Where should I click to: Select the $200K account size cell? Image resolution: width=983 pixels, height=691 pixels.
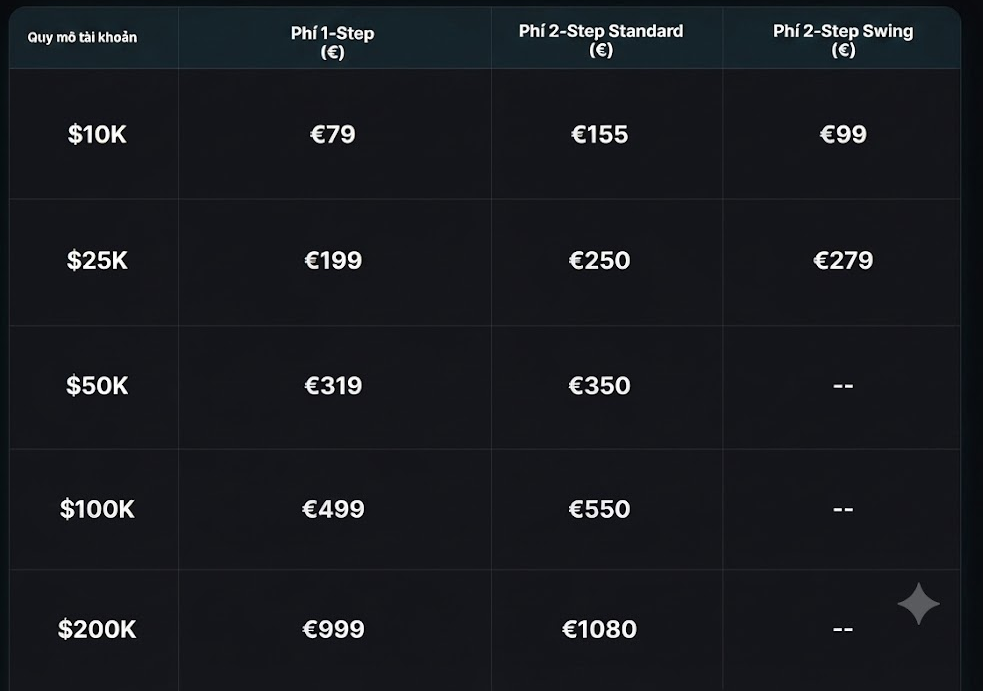pyautogui.click(x=97, y=629)
